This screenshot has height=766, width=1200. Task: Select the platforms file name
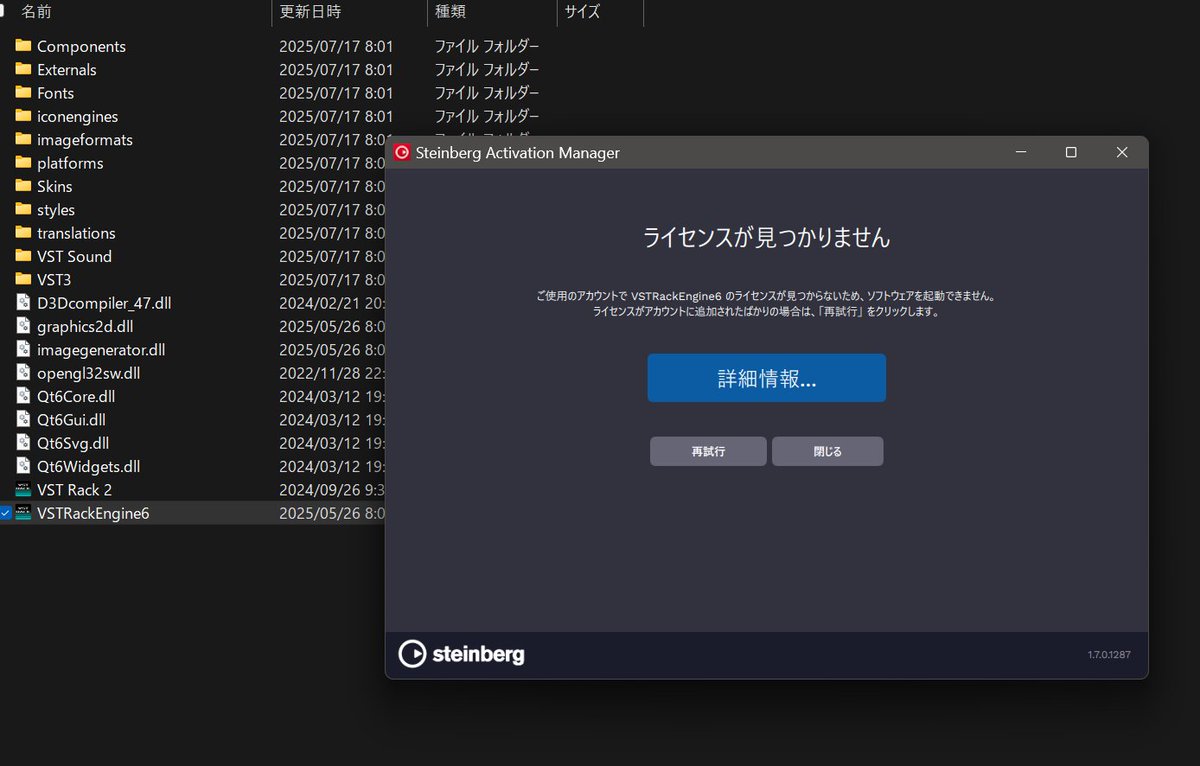[x=70, y=163]
